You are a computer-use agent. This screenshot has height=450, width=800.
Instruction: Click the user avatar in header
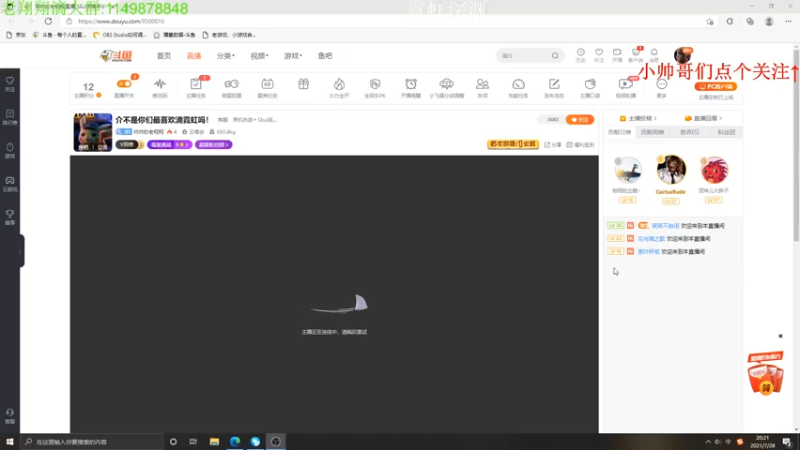pyautogui.click(x=682, y=55)
